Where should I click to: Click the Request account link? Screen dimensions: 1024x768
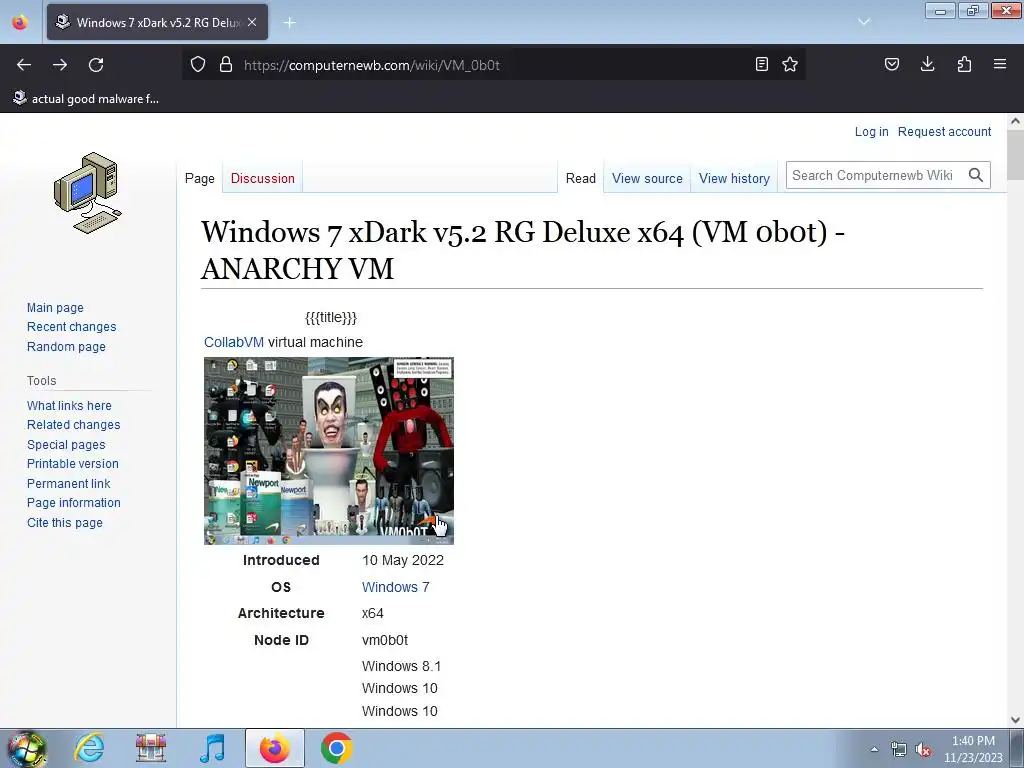tap(944, 132)
